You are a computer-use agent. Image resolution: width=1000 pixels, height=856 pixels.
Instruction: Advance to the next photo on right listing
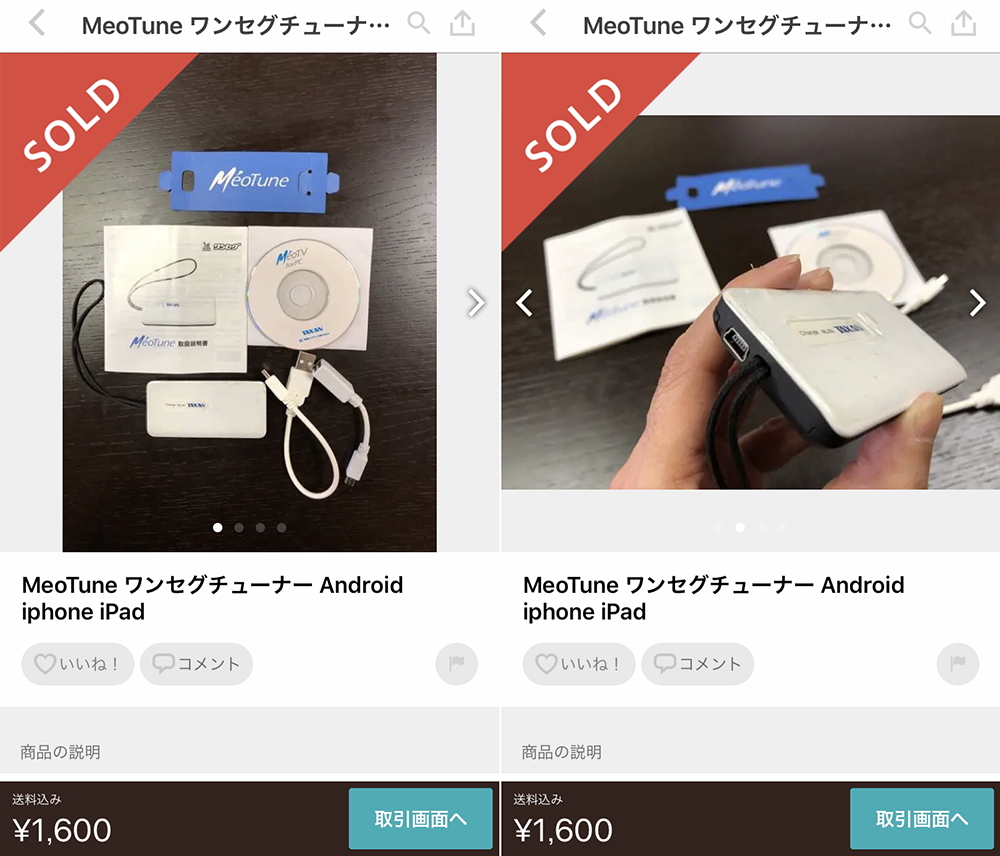(977, 303)
